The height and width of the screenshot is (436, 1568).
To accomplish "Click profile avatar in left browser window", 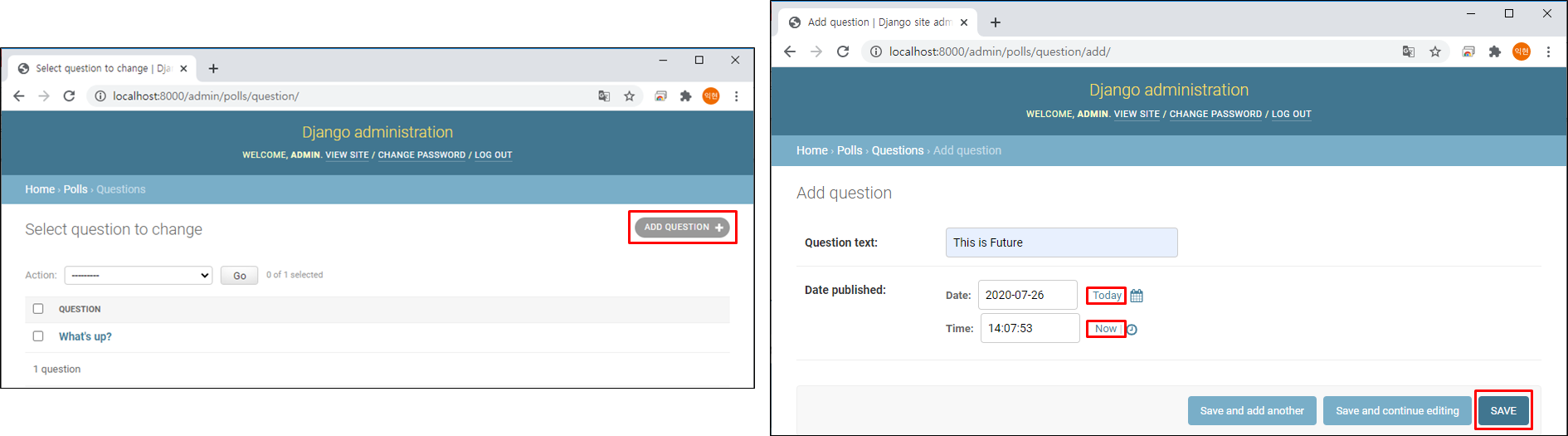I will pos(711,96).
